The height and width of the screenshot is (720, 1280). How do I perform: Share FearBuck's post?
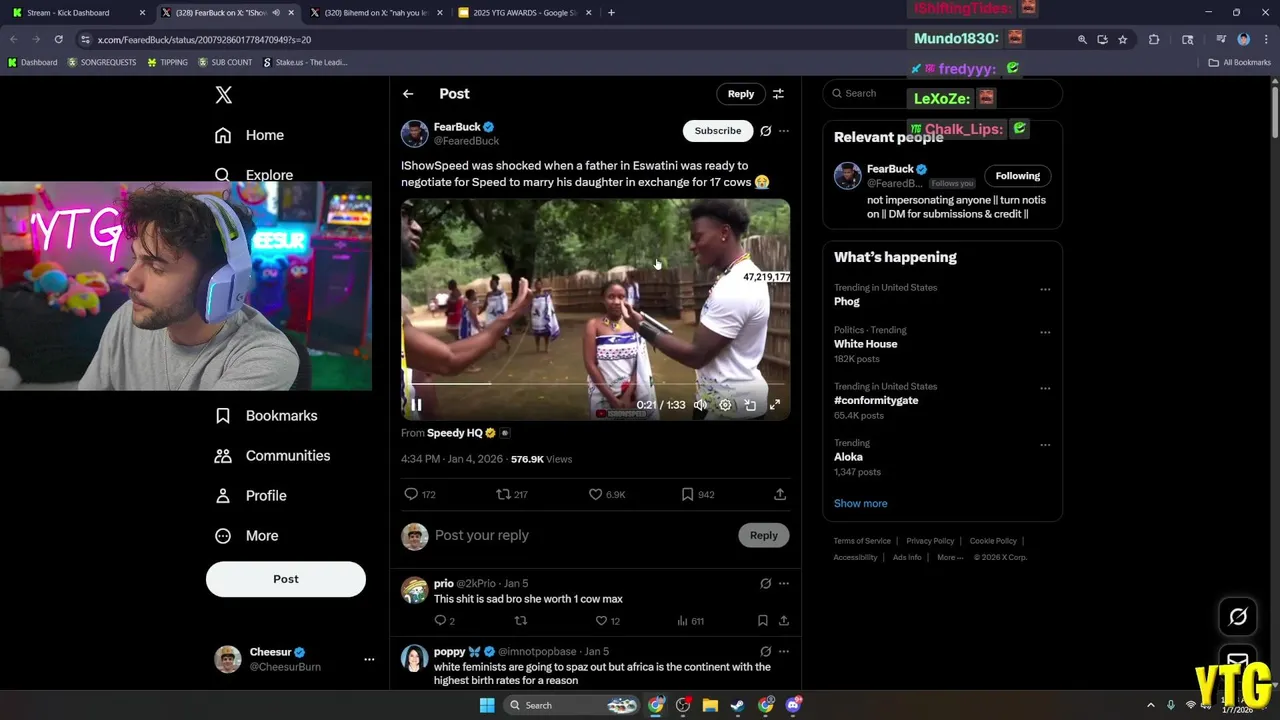(x=780, y=494)
